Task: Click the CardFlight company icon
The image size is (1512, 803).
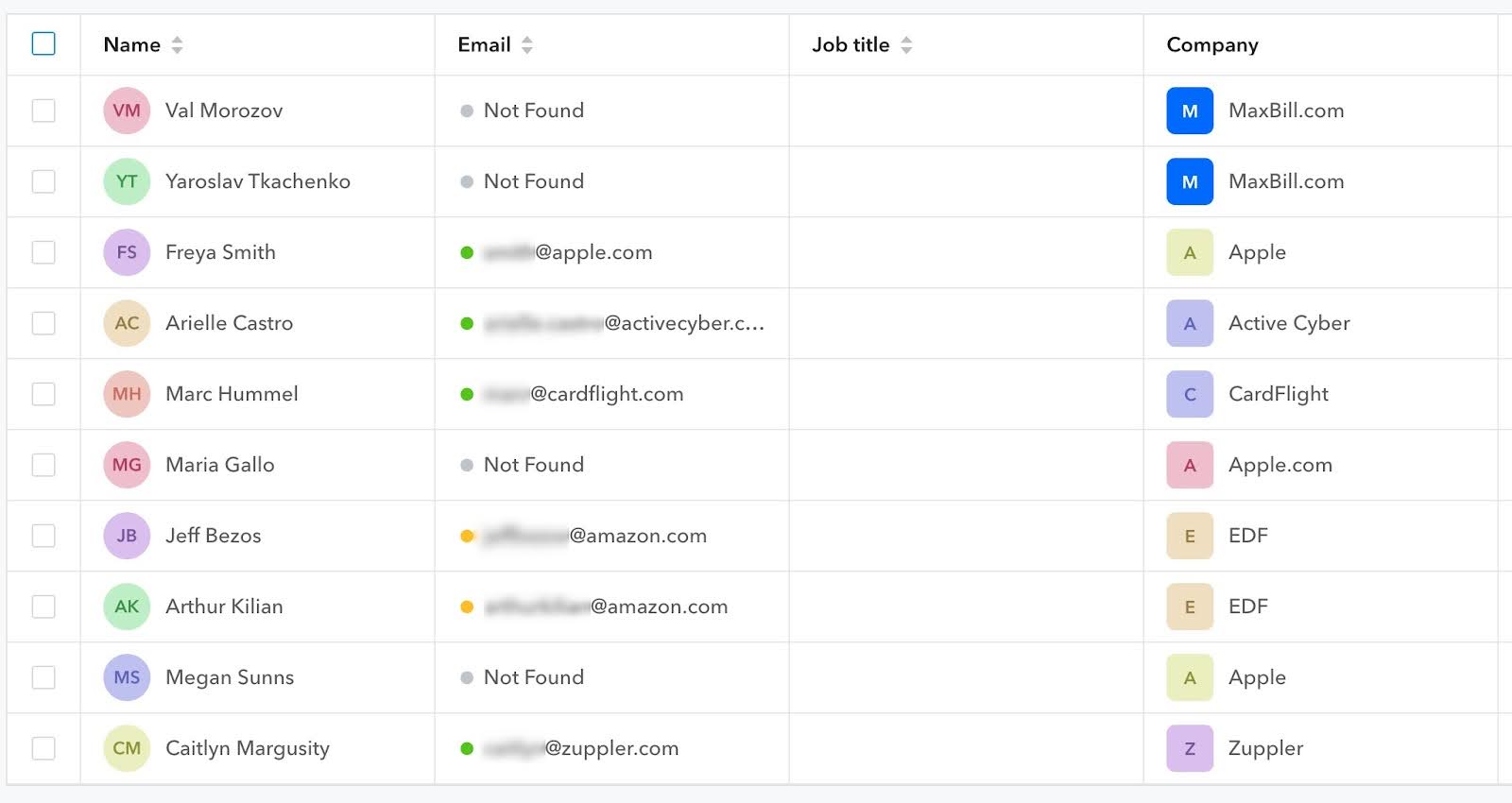Action: point(1190,394)
